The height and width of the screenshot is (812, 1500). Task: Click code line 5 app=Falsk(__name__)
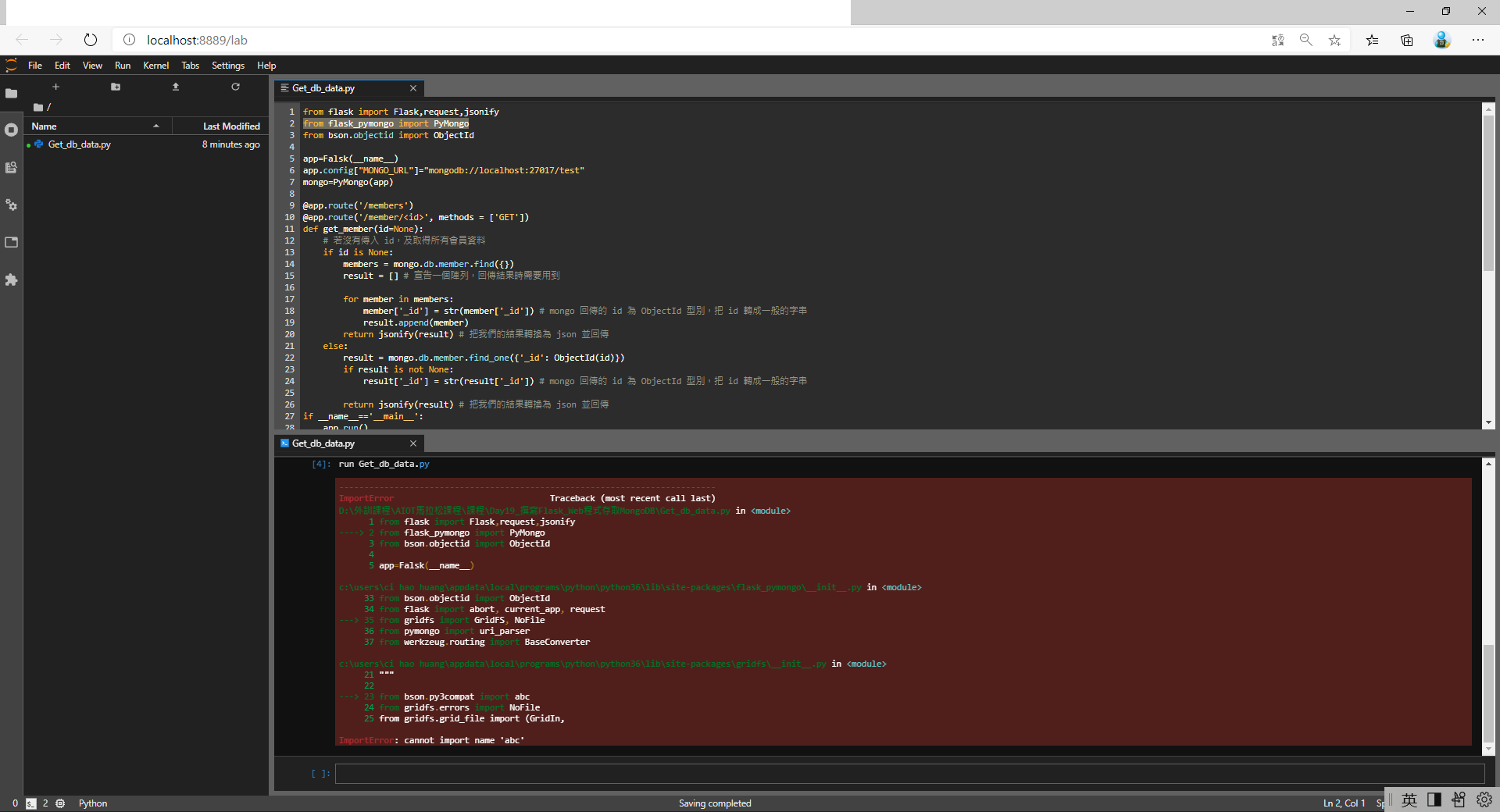(350, 158)
